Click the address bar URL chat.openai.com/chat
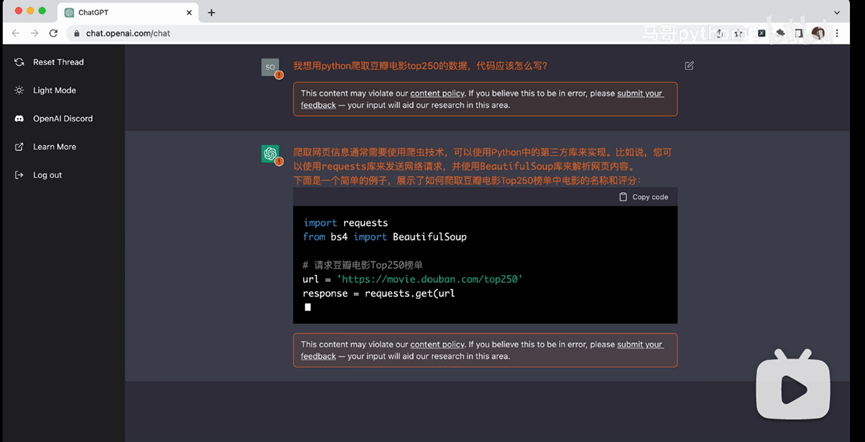The width and height of the screenshot is (865, 442). [128, 33]
